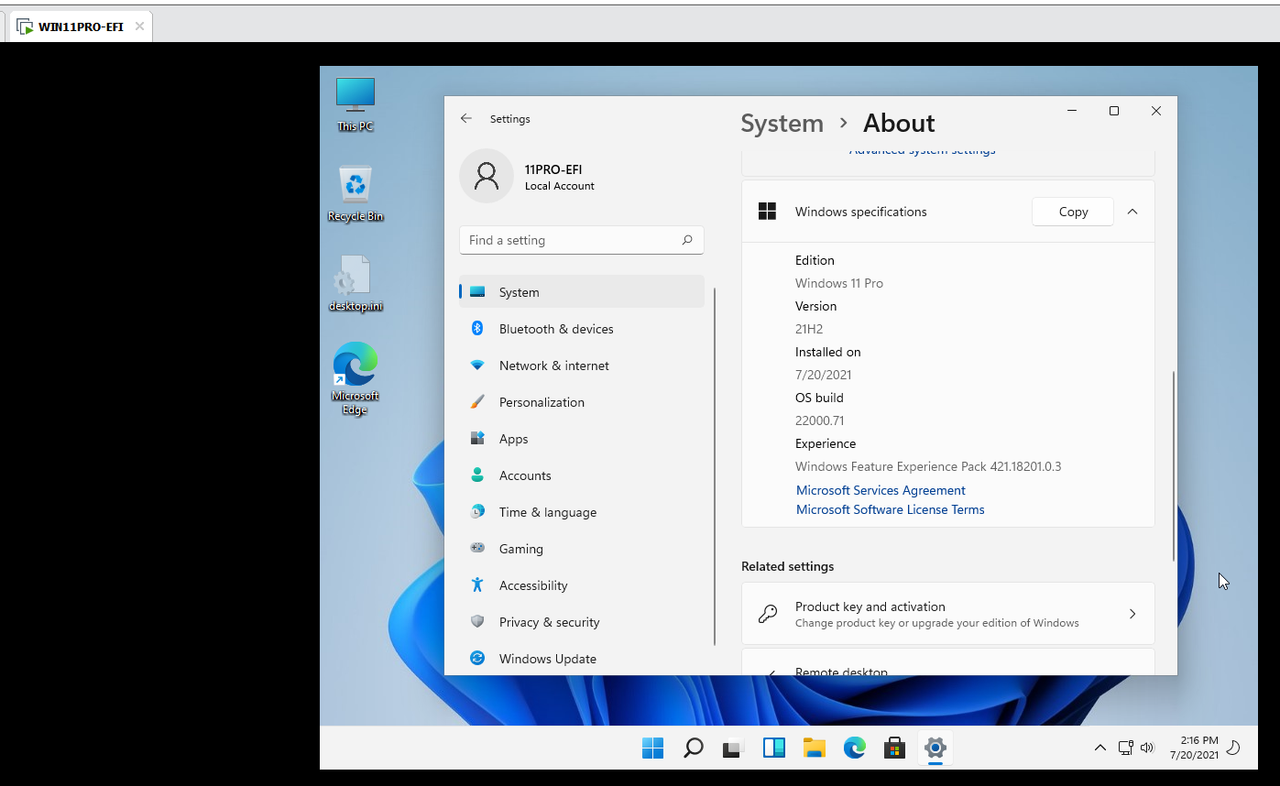
Task: Launch Microsoft Edge desktop shortcut
Action: (x=355, y=379)
